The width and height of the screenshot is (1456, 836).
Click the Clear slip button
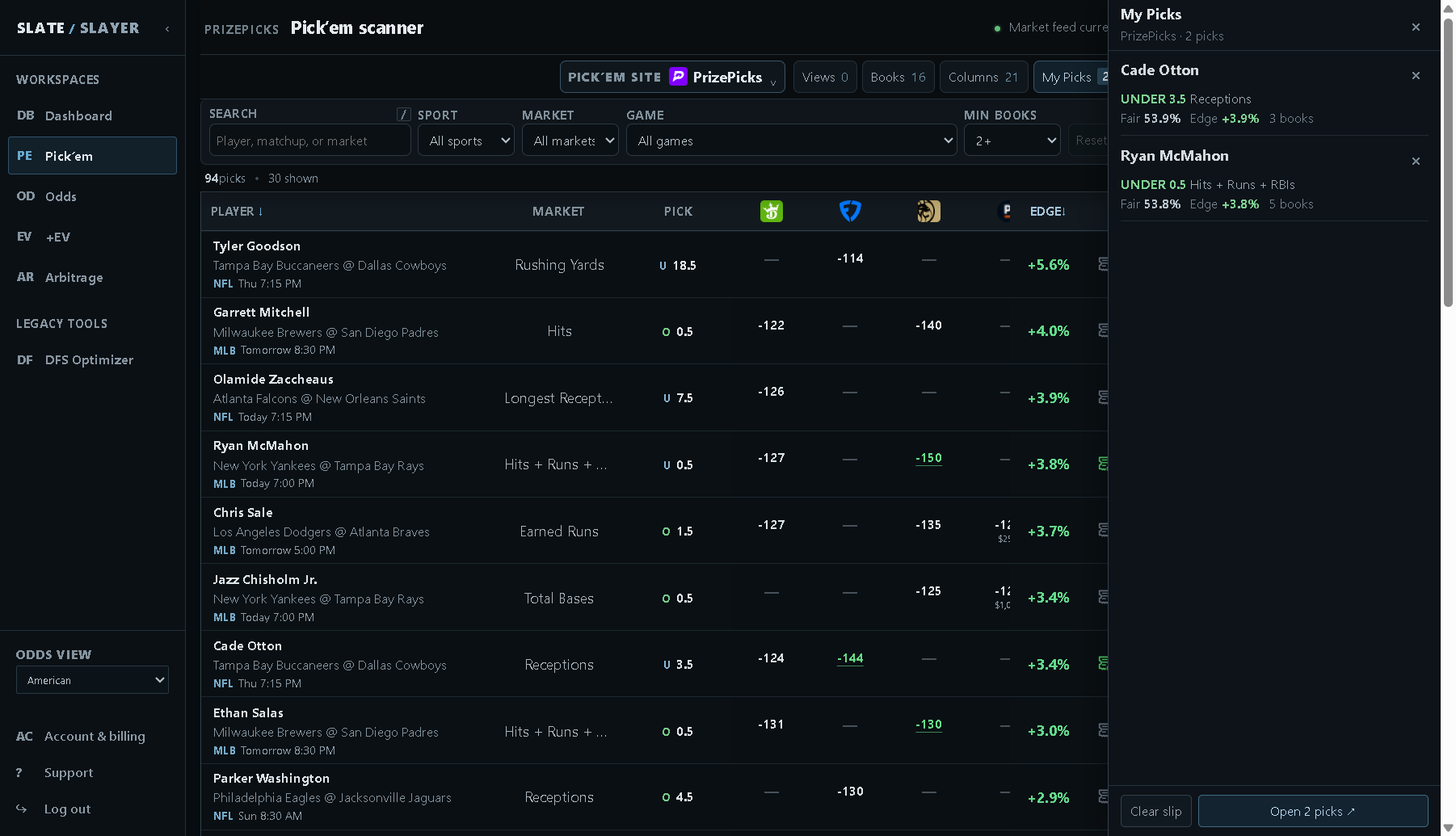pos(1155,811)
